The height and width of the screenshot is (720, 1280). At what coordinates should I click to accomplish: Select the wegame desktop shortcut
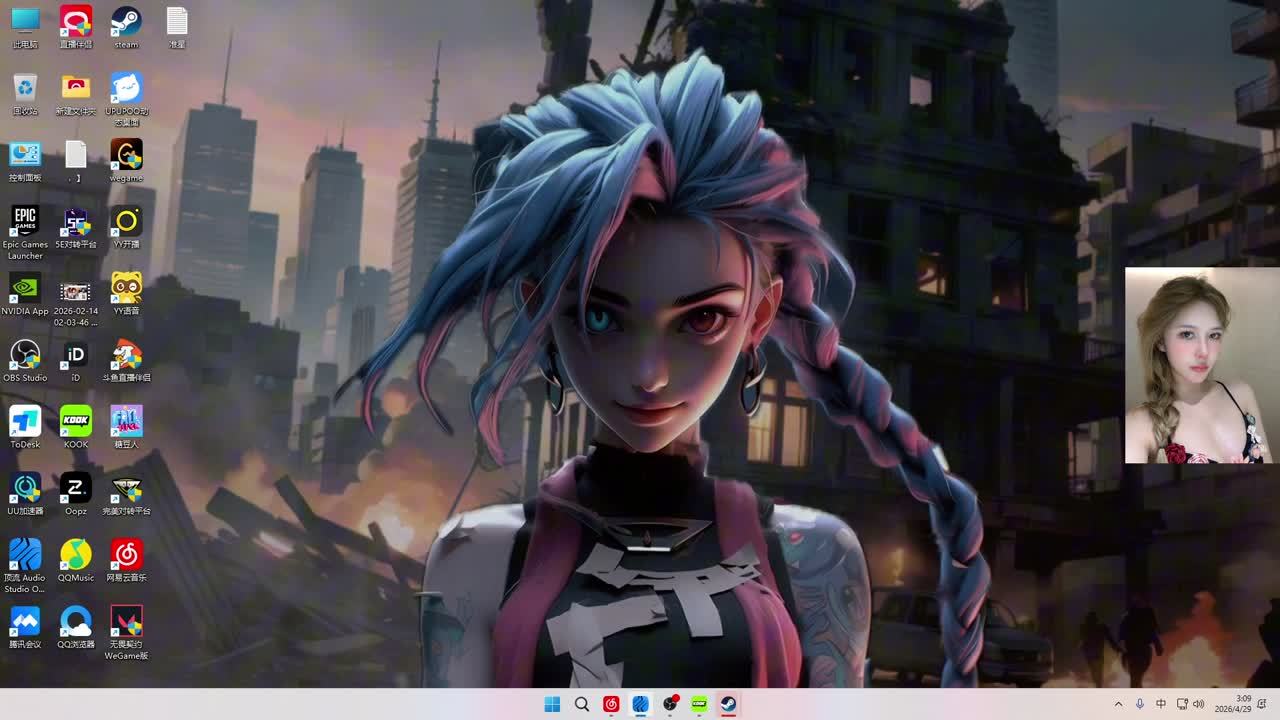pyautogui.click(x=126, y=155)
